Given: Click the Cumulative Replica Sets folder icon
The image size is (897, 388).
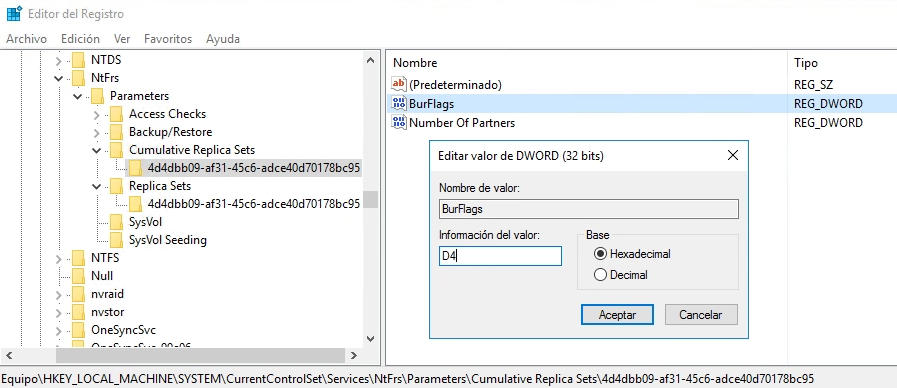Looking at the screenshot, I should pos(116,150).
